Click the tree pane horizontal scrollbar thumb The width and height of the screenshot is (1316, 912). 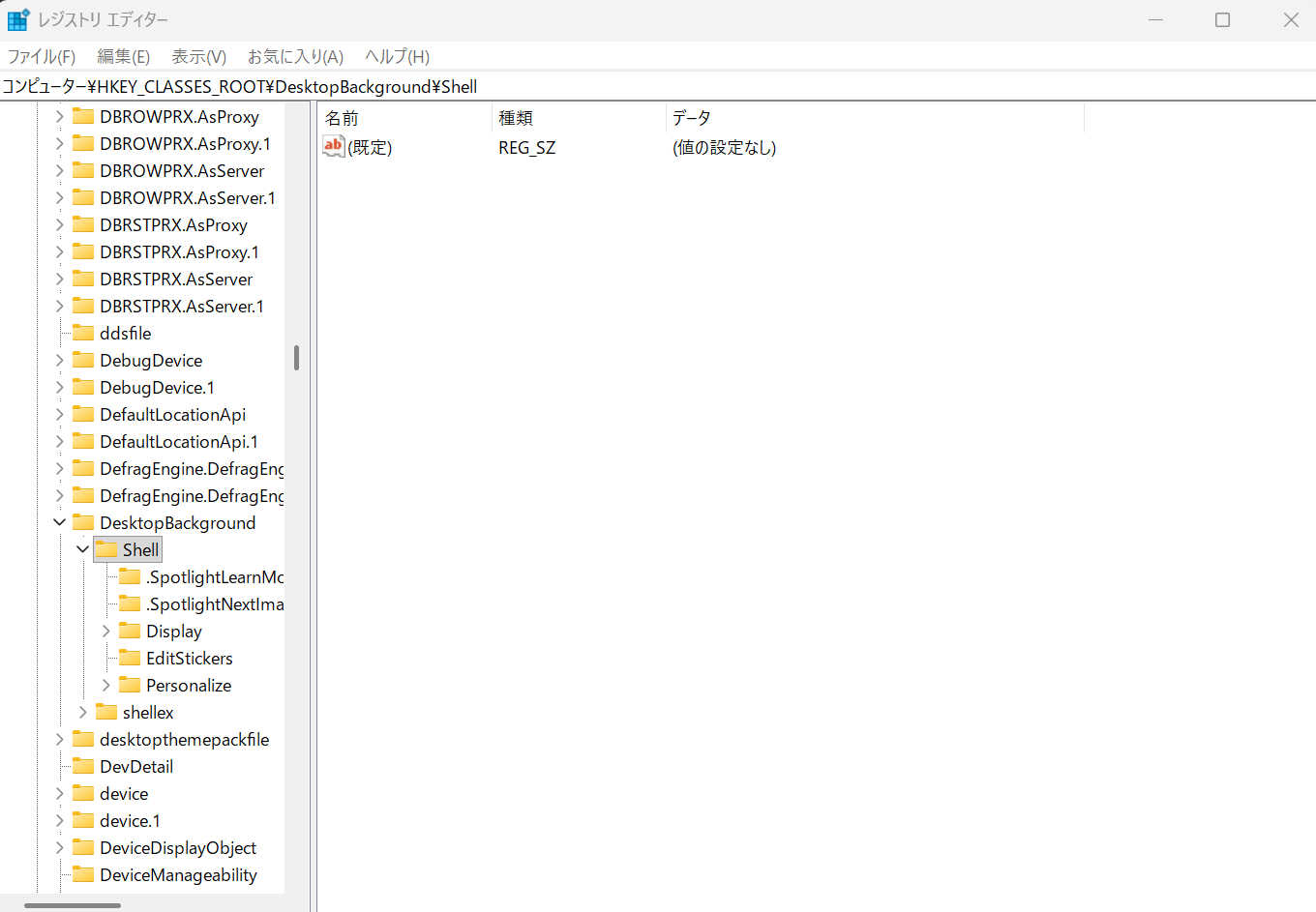coord(73,906)
